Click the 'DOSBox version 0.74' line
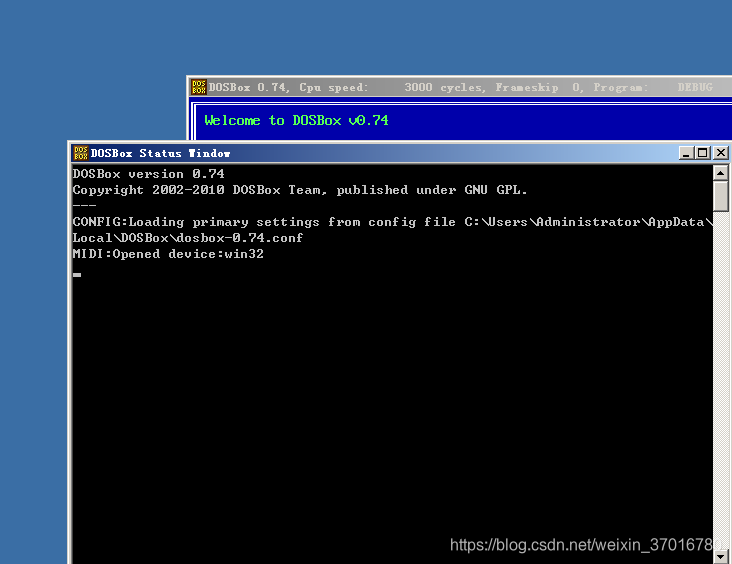Viewport: 732px width, 564px height. [148, 174]
